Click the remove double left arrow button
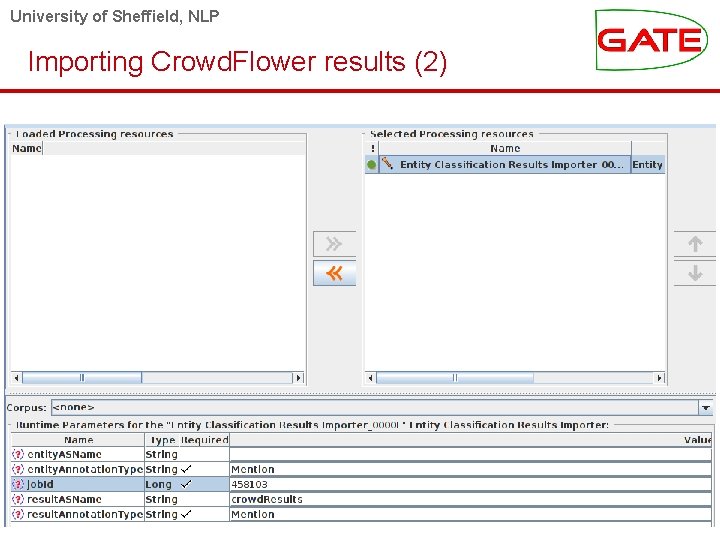720x540 pixels. pyautogui.click(x=334, y=273)
